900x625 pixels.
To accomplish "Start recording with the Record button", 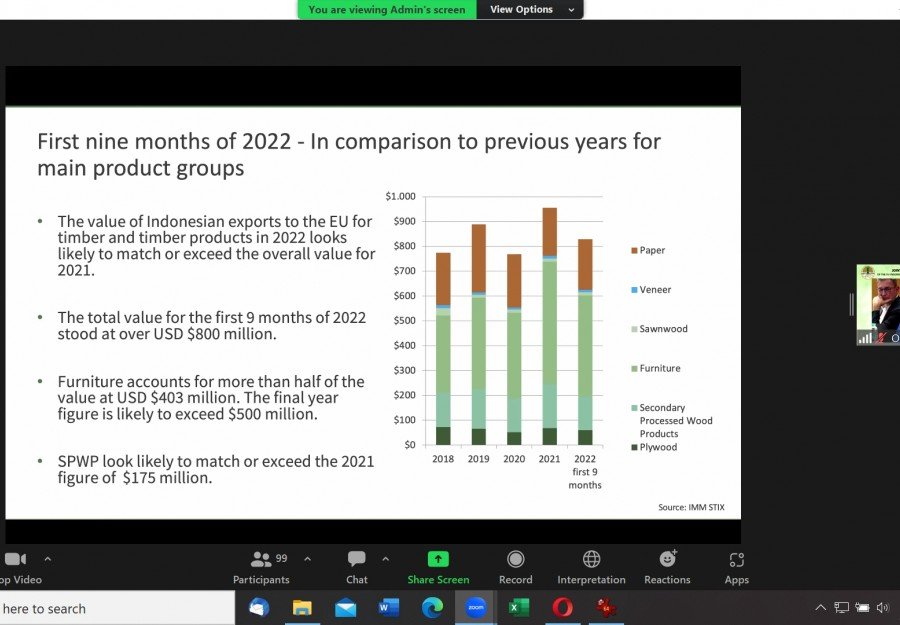I will click(515, 565).
